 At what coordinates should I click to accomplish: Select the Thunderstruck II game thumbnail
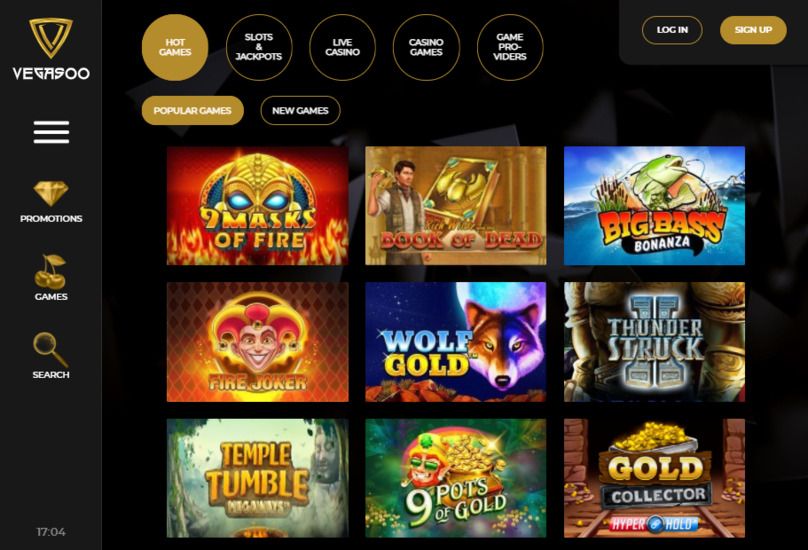point(654,342)
